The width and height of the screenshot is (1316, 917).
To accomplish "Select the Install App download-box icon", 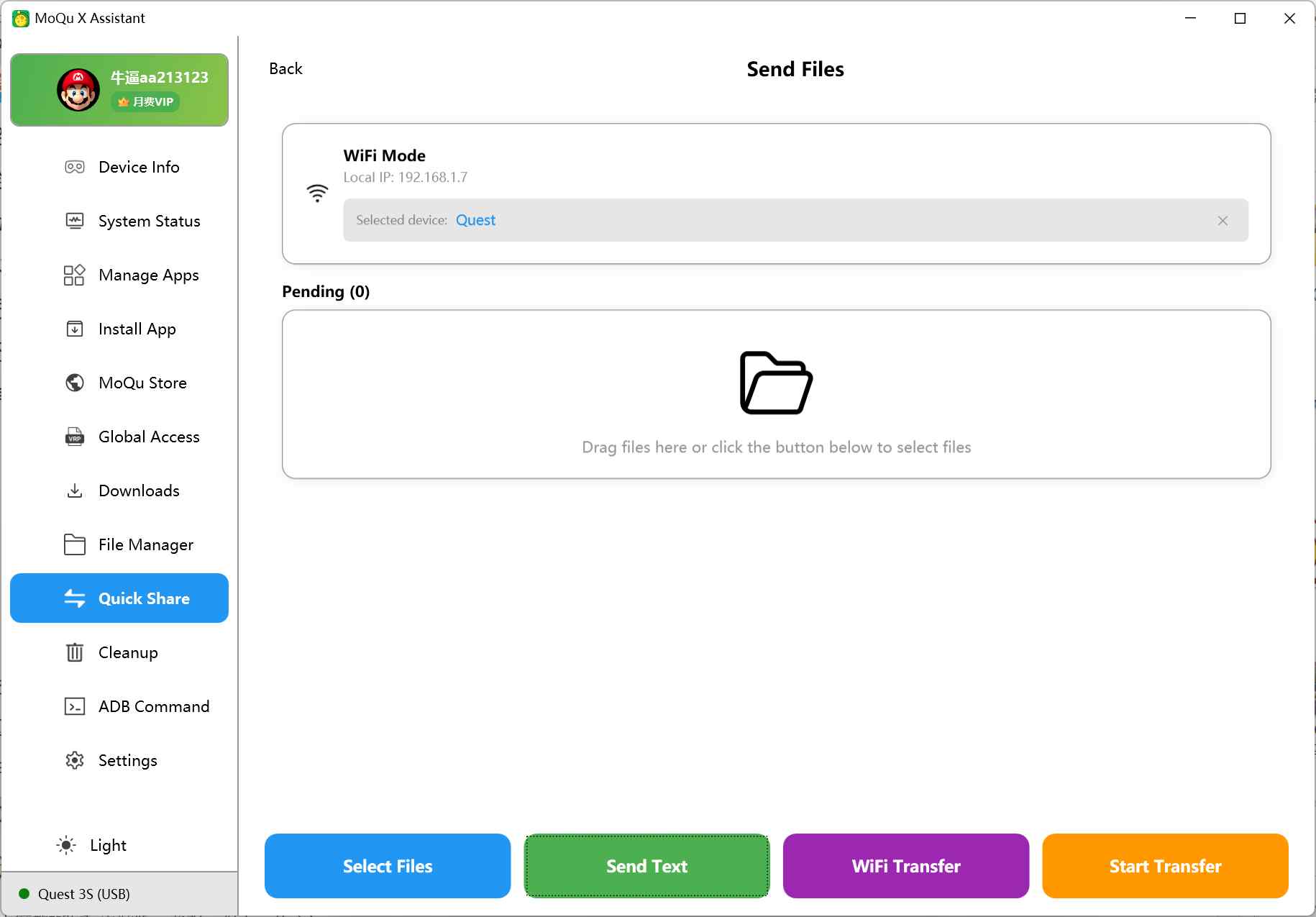I will [x=75, y=329].
